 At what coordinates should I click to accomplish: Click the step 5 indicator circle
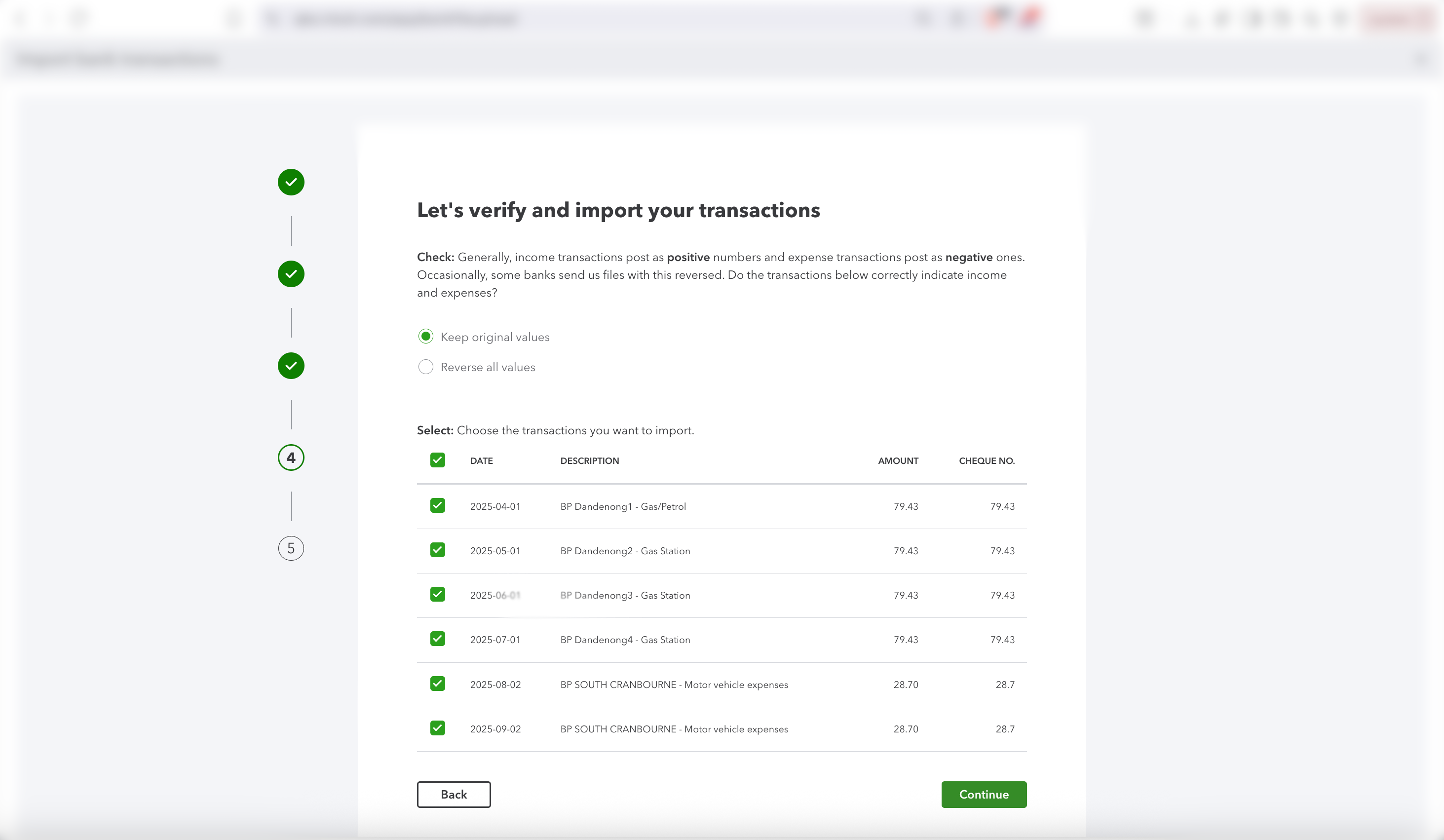291,548
